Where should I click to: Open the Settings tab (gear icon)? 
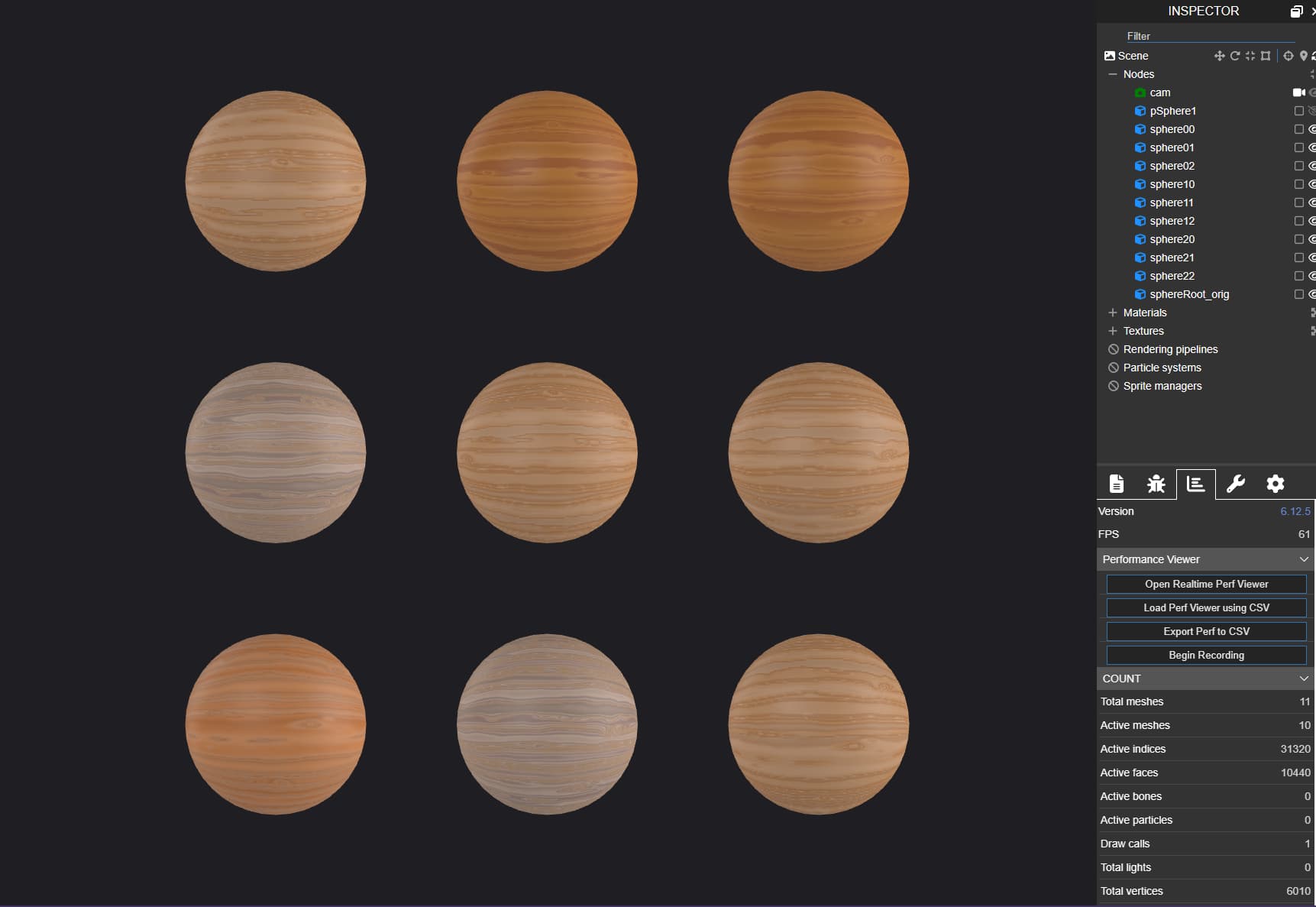tap(1276, 484)
